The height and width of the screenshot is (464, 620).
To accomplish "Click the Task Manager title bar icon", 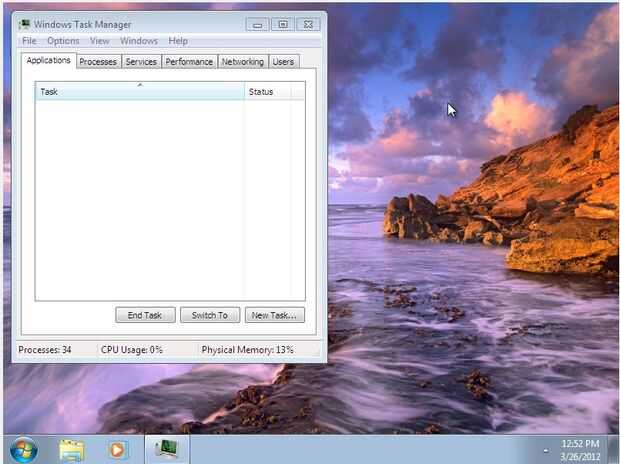I will [25, 25].
